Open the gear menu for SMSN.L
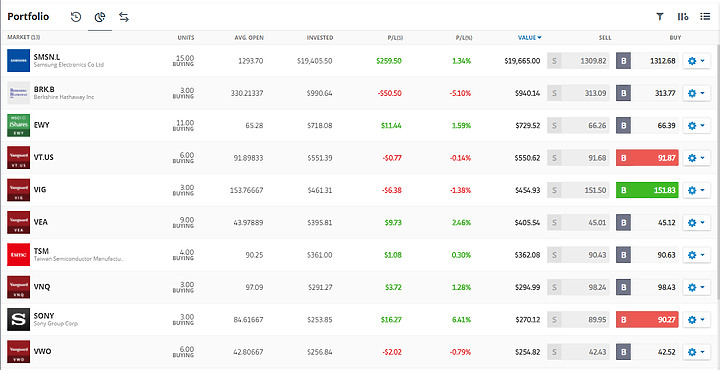Viewport: 720px width, 370px height. 697,61
